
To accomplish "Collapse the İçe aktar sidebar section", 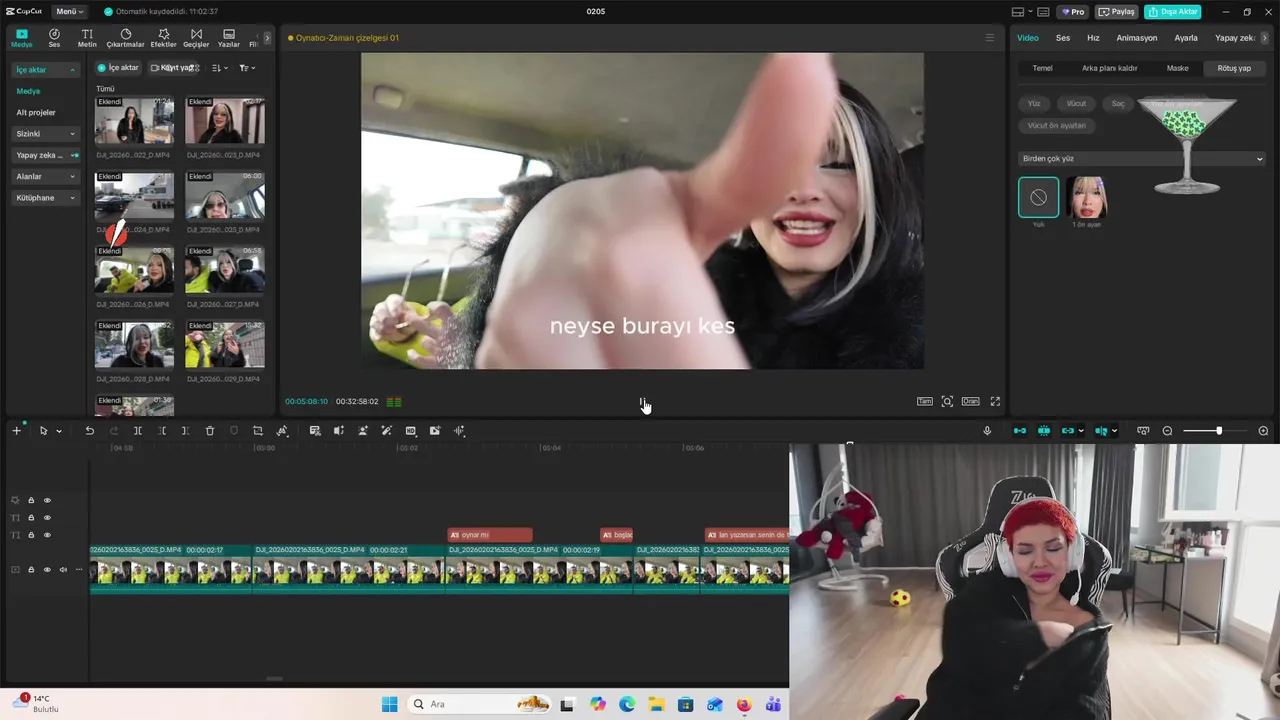I will [45, 70].
